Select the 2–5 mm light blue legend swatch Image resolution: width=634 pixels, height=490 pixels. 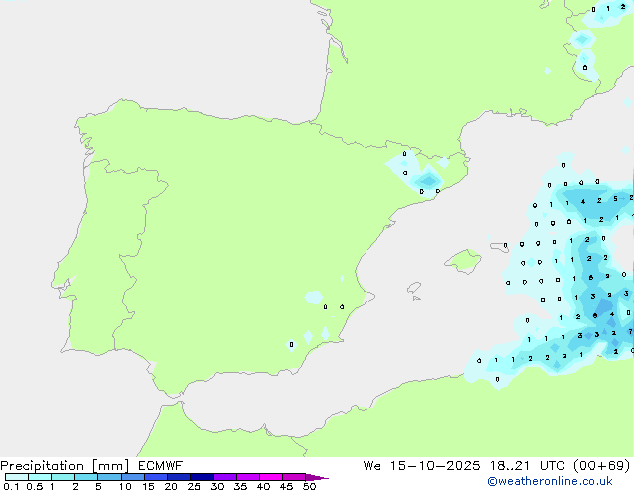click(86, 477)
